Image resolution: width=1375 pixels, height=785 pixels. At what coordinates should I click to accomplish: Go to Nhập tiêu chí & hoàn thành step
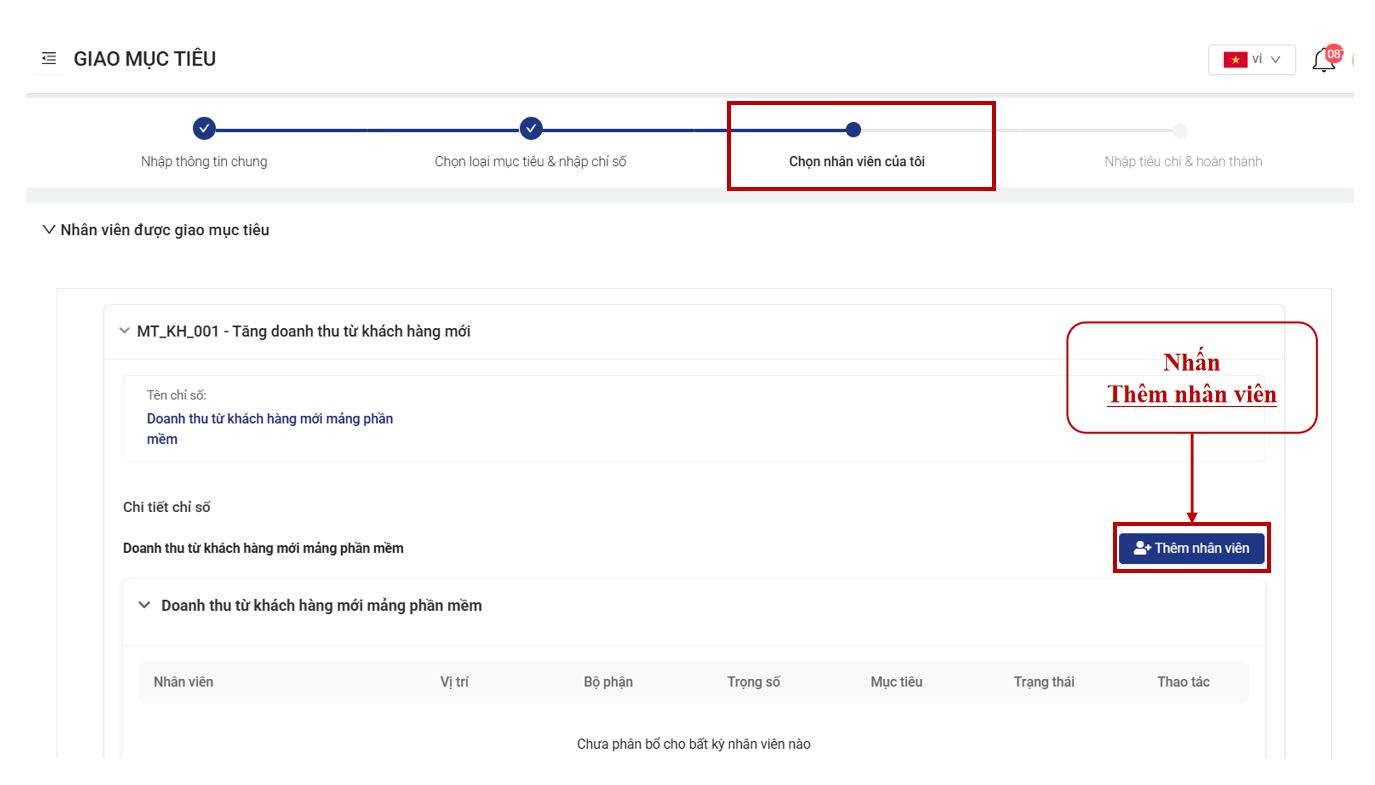click(x=1183, y=161)
